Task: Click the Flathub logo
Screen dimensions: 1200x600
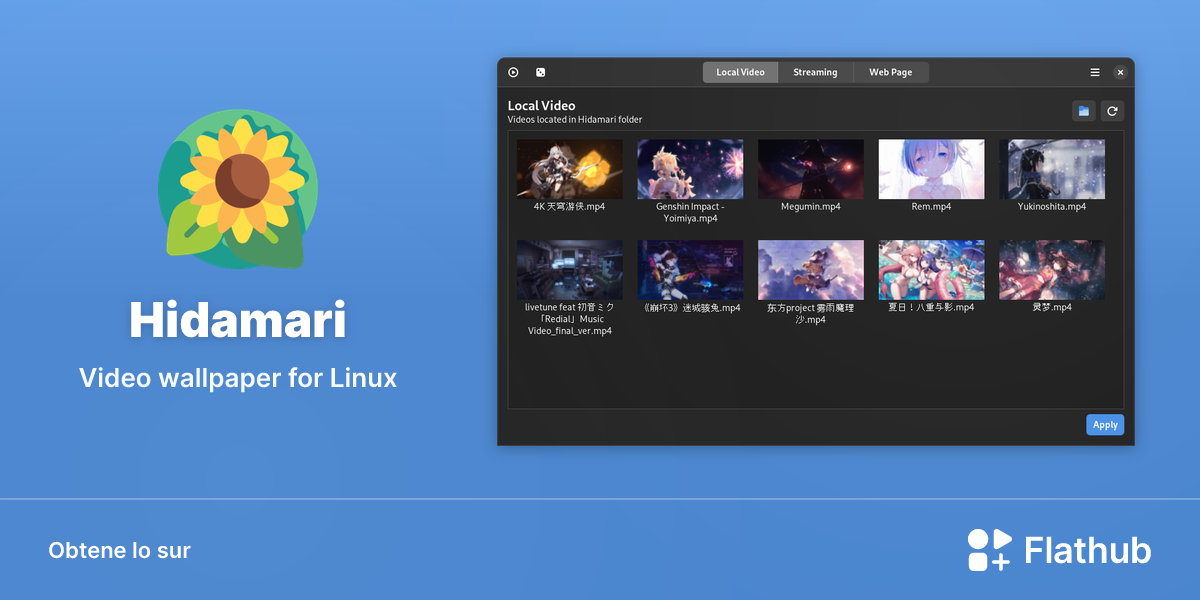Action: tap(1059, 550)
